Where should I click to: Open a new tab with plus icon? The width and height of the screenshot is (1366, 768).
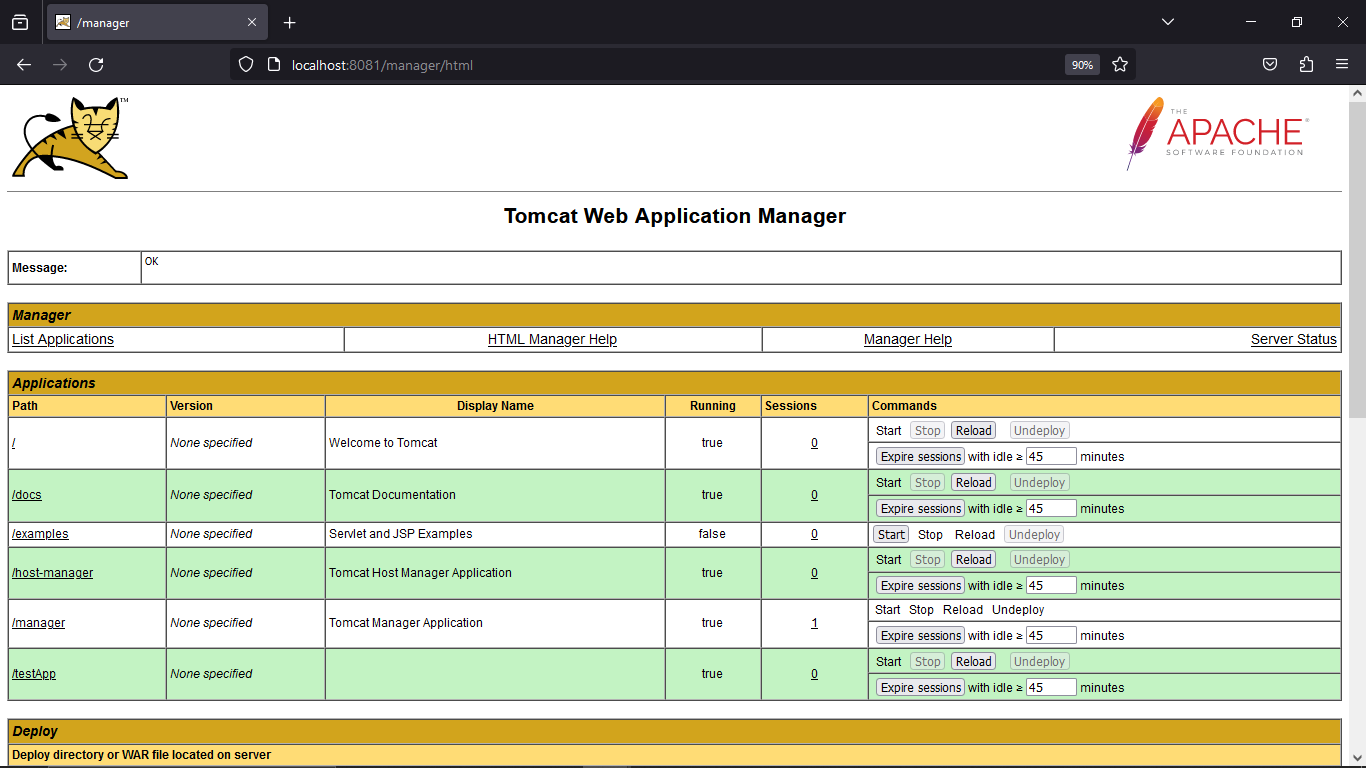pos(290,22)
